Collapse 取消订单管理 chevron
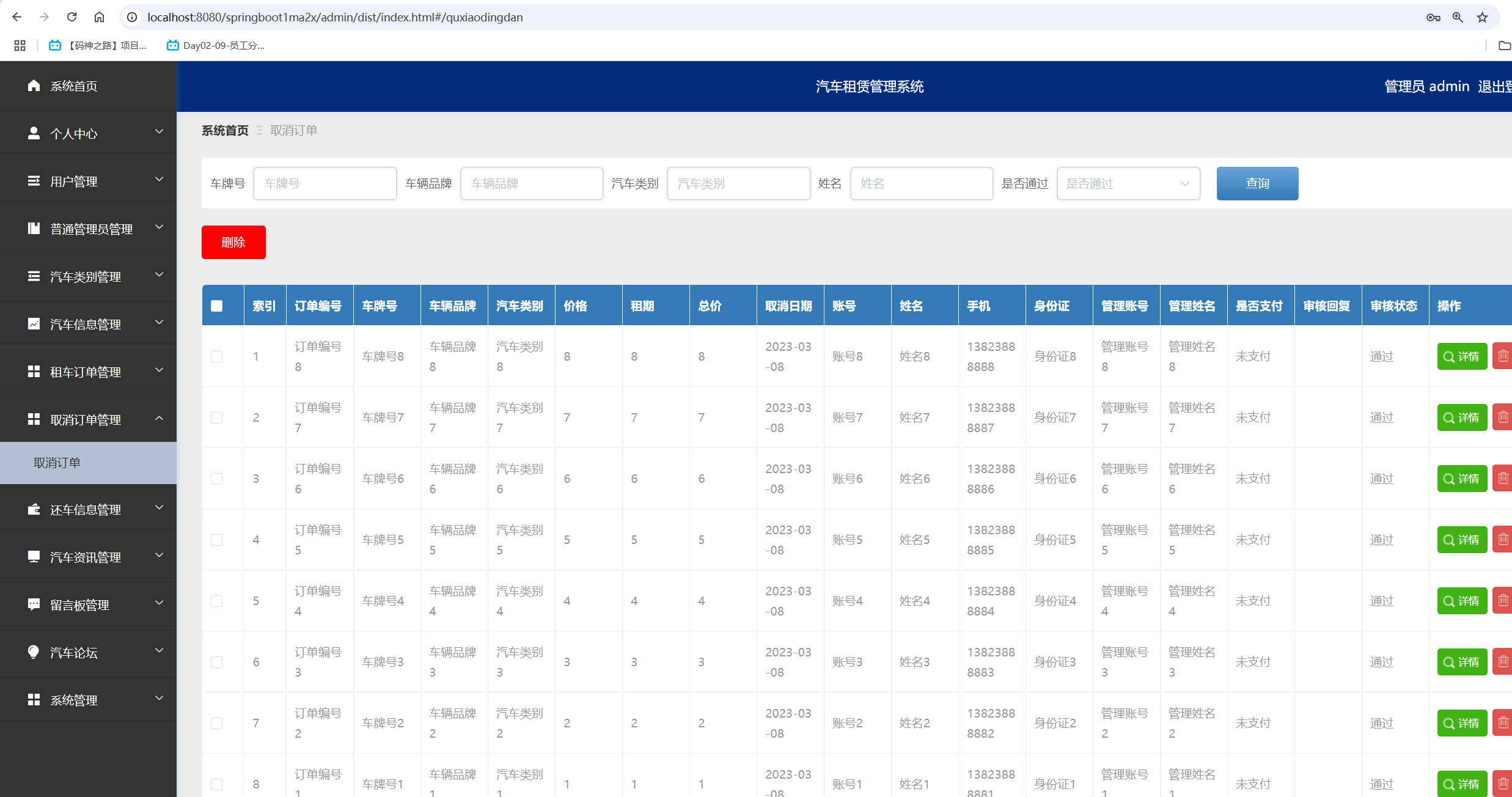This screenshot has height=797, width=1512. coord(160,418)
